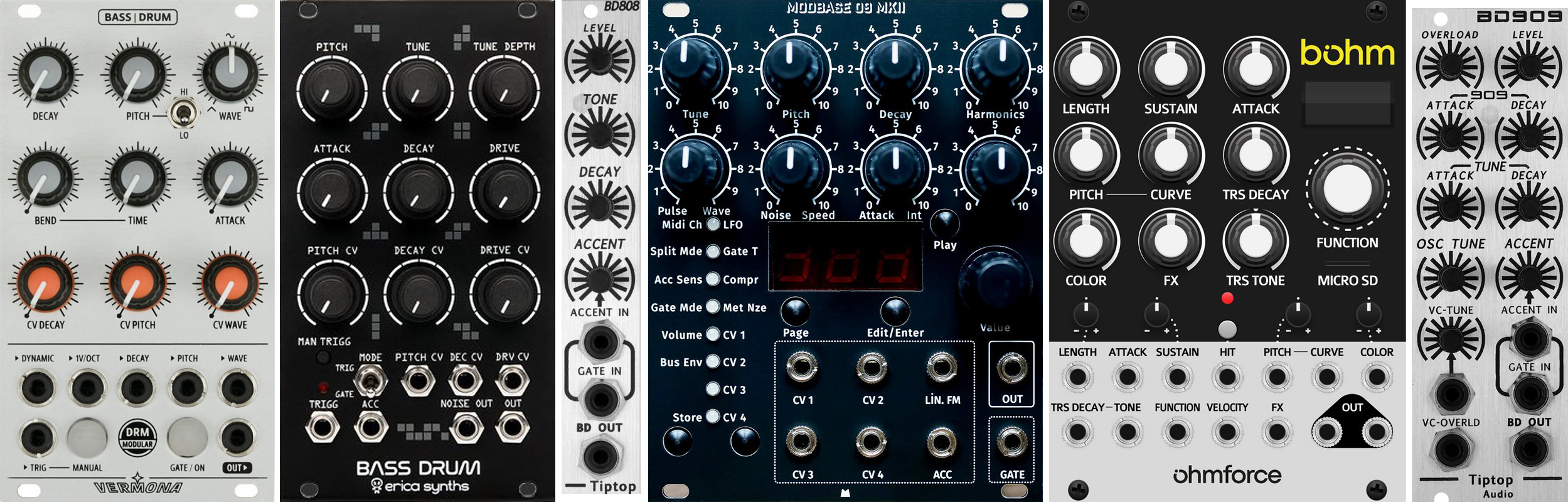Viewport: 1568px width, 502px height.
Task: Push the MAN TRIGG button on Erica Synths
Action: [323, 357]
